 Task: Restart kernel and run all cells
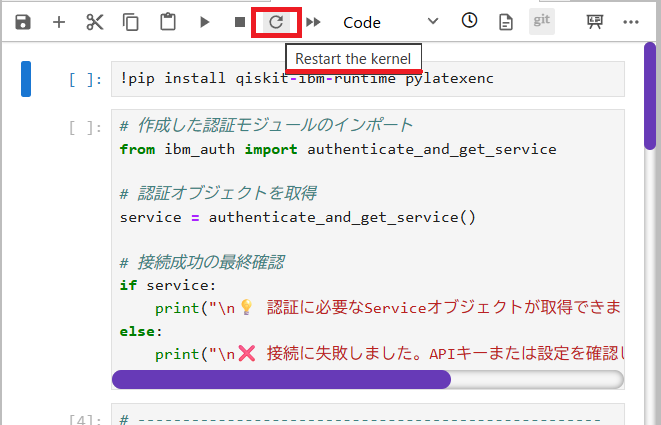coord(313,21)
